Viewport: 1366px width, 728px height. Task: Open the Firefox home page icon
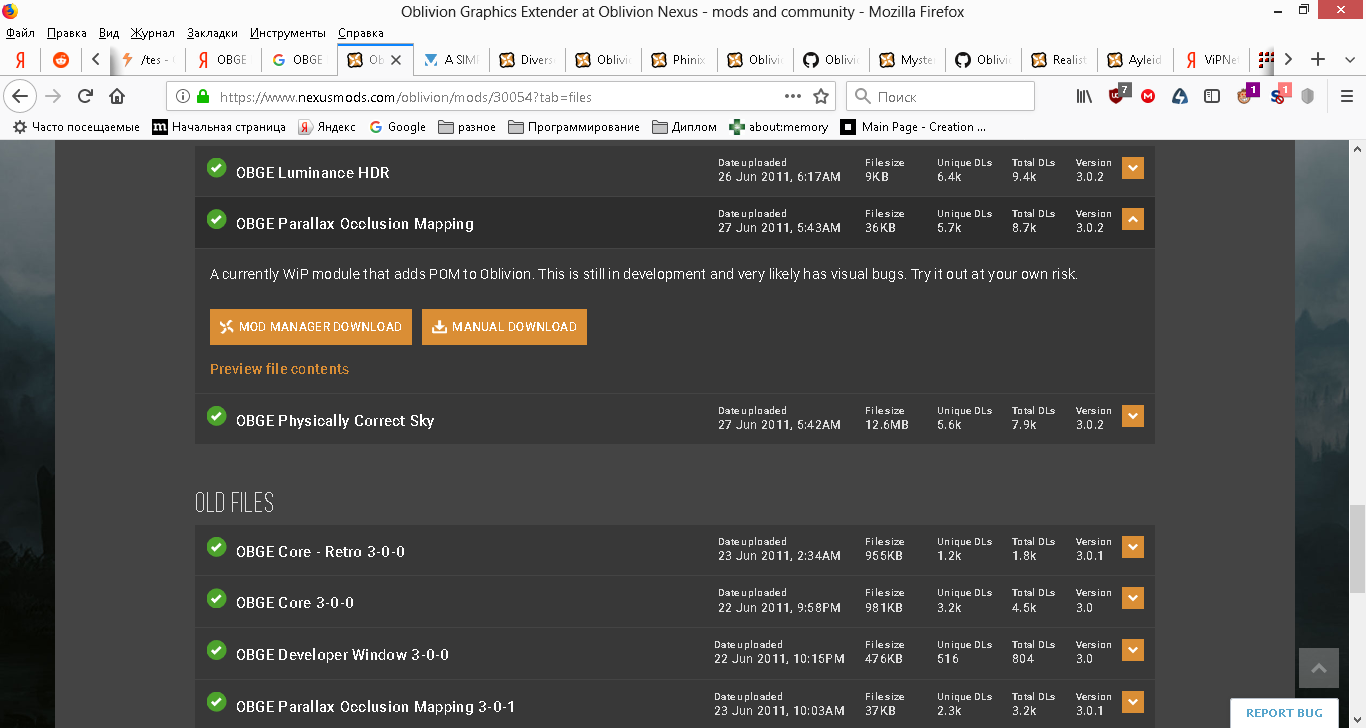(117, 96)
